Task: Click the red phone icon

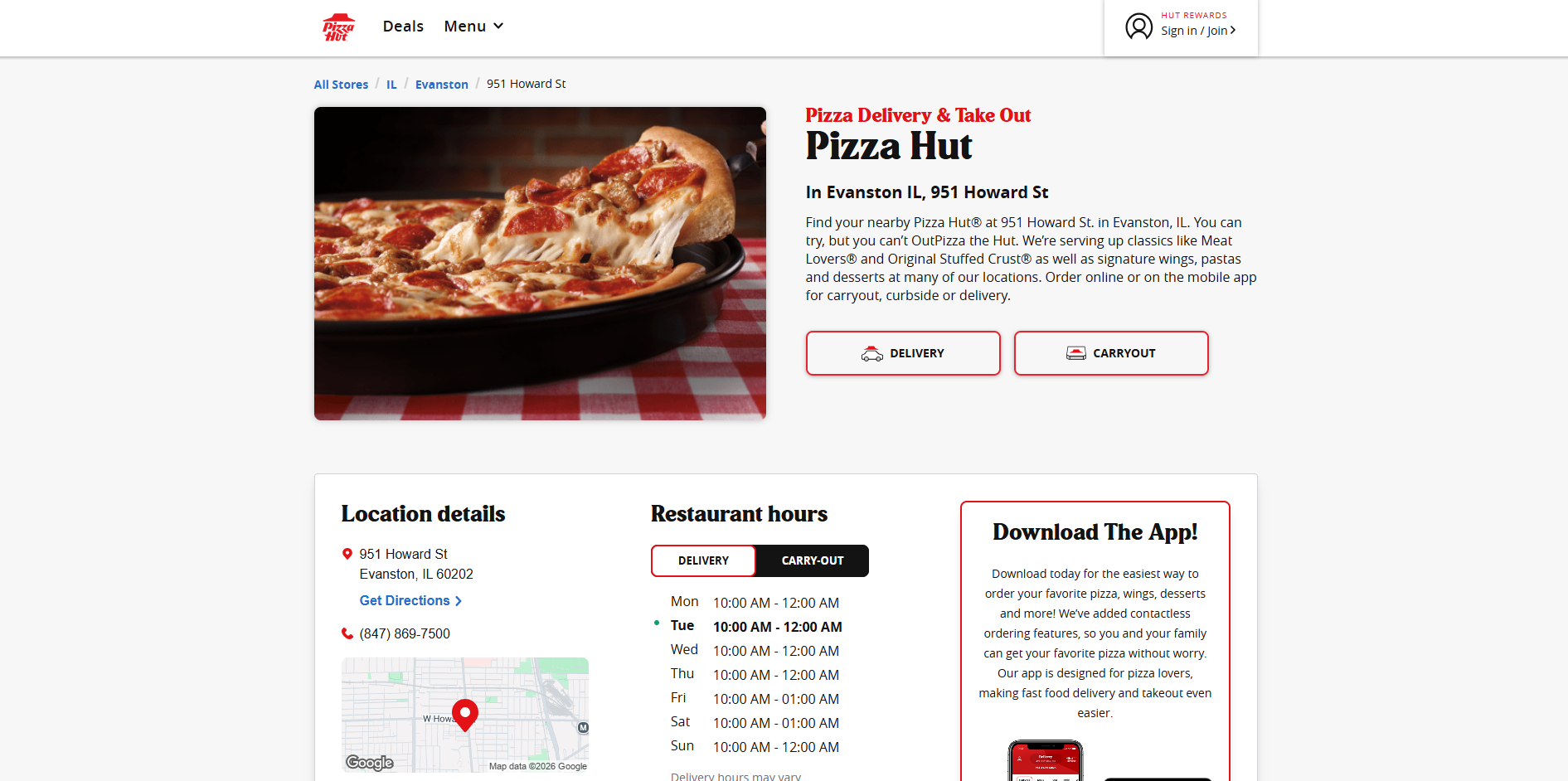Action: (x=347, y=633)
